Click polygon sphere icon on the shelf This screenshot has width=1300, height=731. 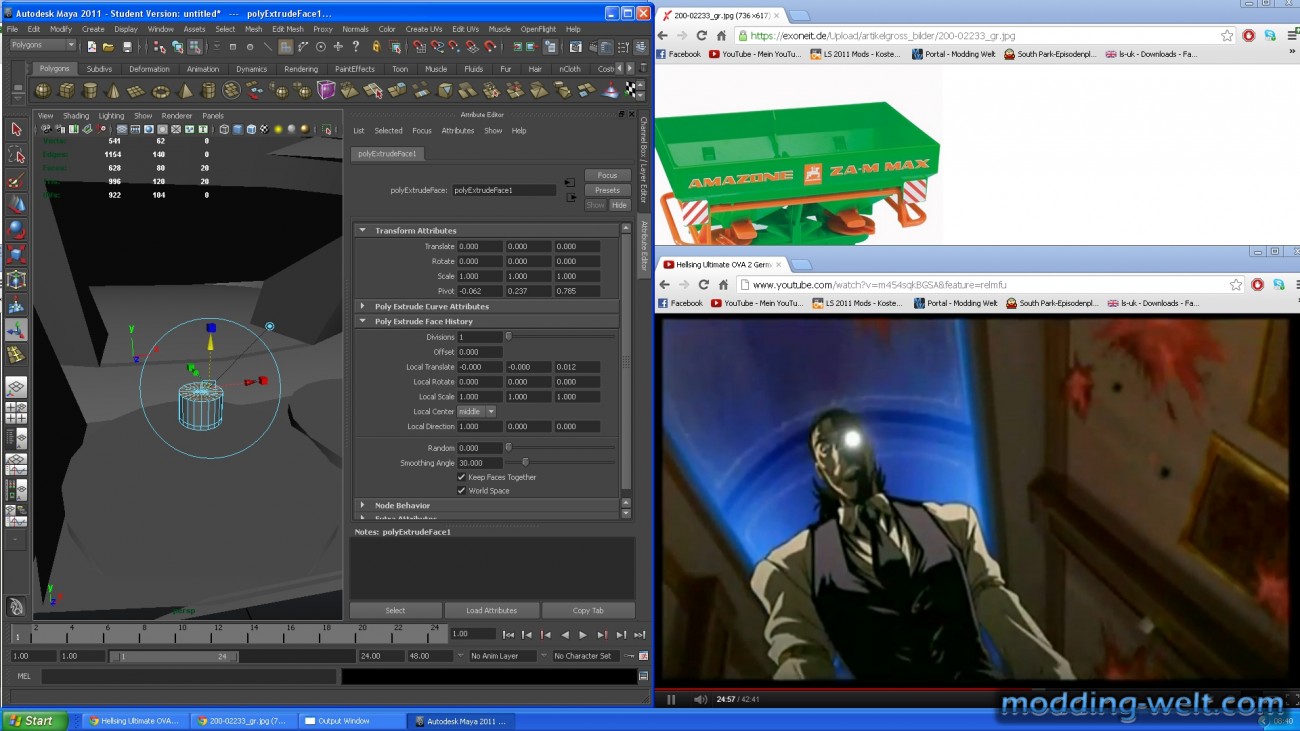click(x=44, y=91)
